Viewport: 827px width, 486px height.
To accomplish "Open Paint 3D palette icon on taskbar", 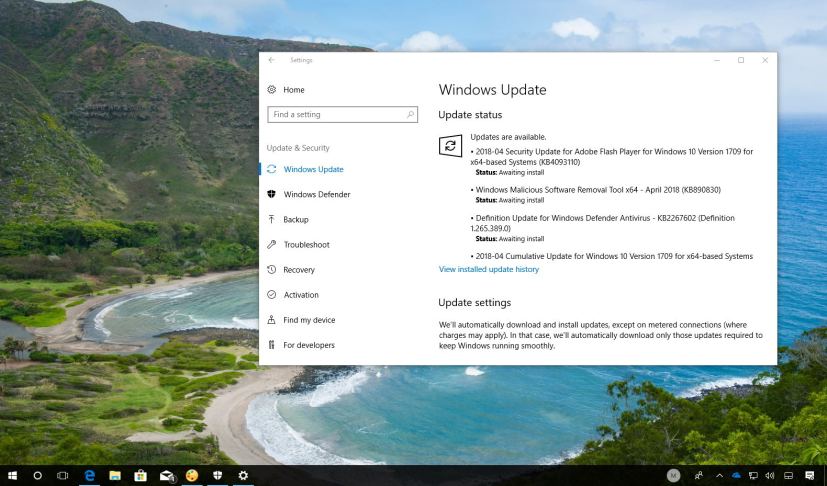I will tap(192, 475).
